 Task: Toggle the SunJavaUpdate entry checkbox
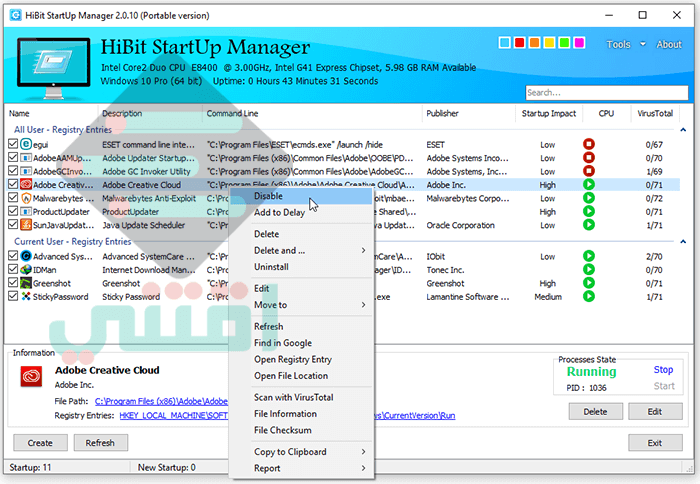(x=13, y=224)
